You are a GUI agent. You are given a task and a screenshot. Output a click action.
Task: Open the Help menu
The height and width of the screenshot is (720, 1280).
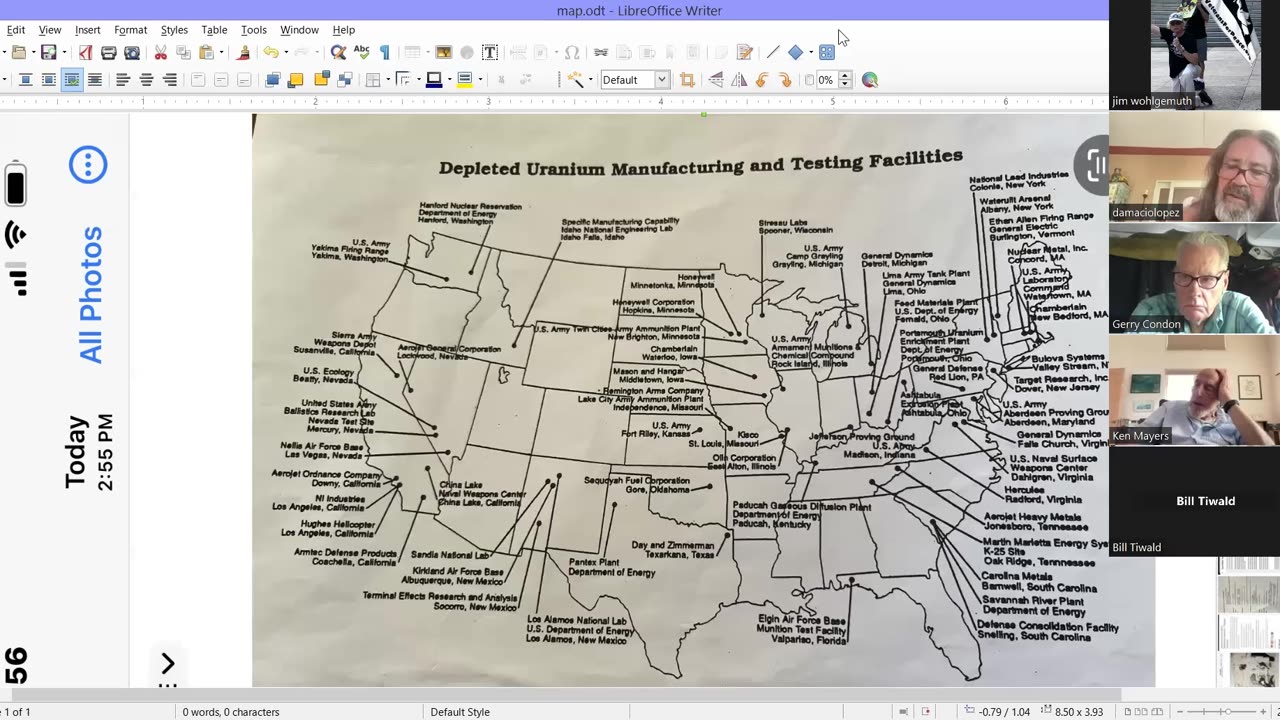(343, 30)
